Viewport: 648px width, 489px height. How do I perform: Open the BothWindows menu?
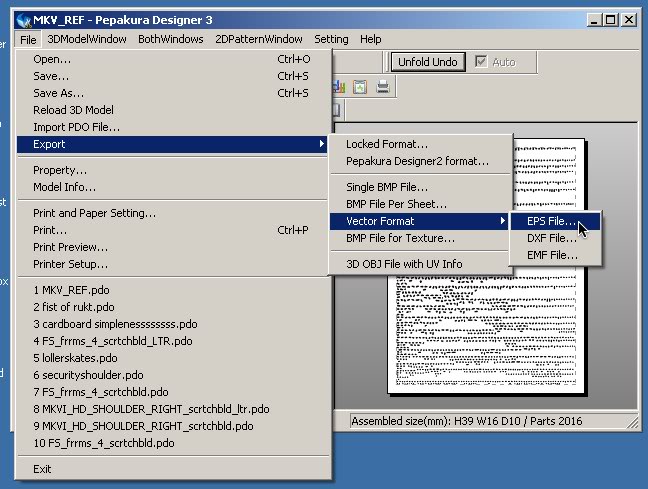171,39
